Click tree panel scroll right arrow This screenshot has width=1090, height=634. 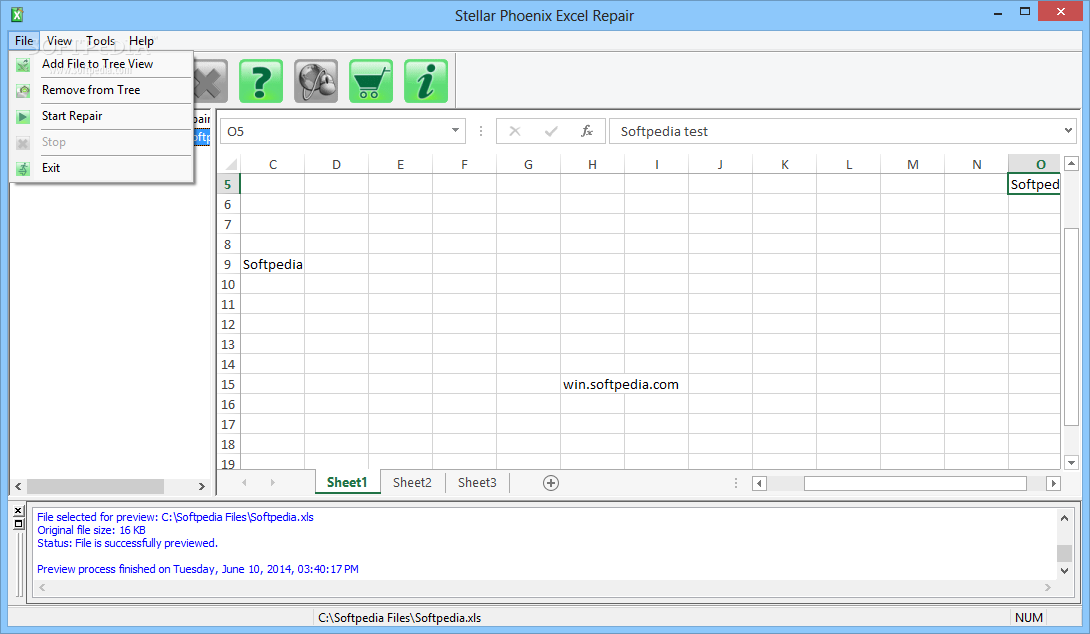click(x=202, y=487)
